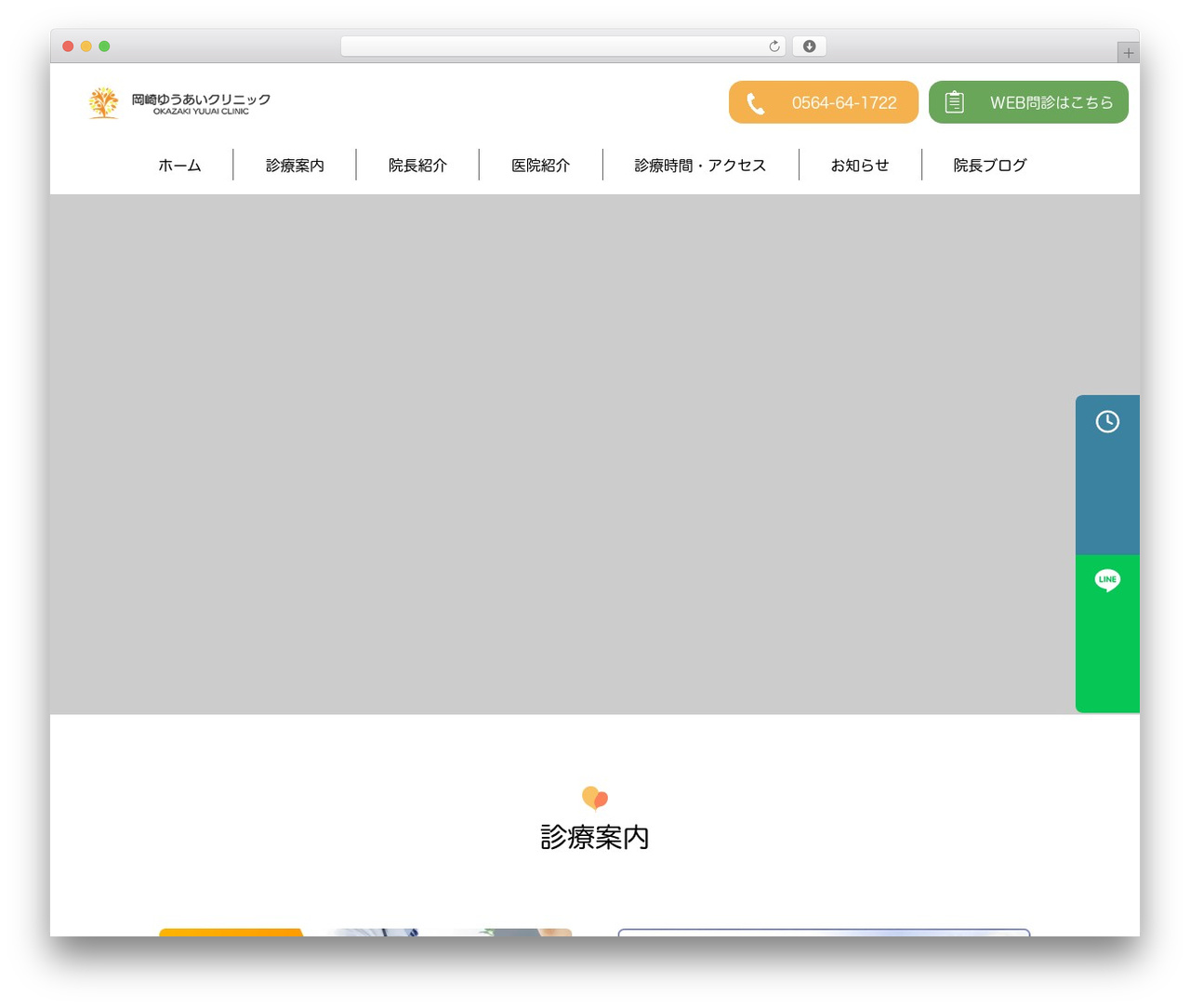Open a new tab with the plus button
Viewport: 1190px width, 1008px height.
pos(1128,53)
